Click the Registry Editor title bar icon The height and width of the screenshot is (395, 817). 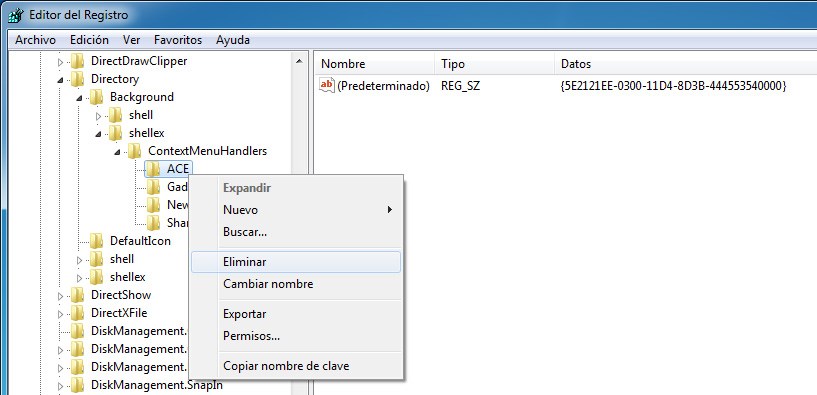[16, 15]
